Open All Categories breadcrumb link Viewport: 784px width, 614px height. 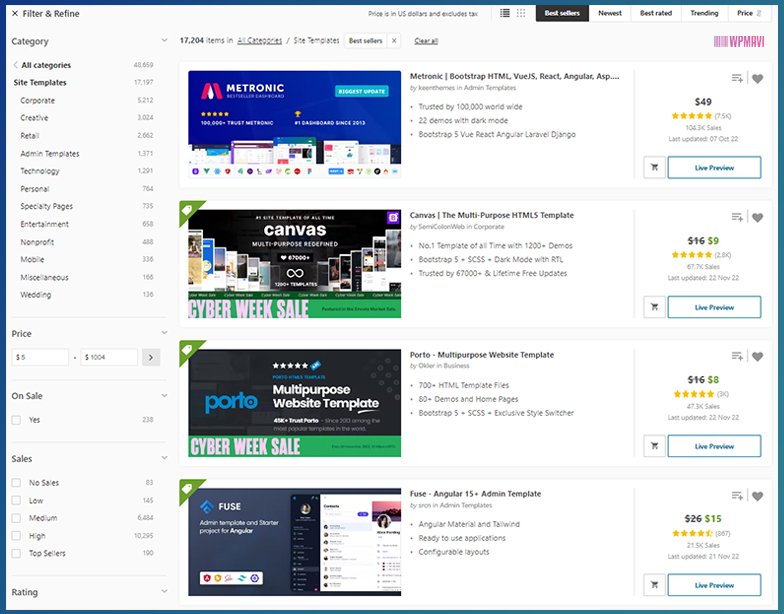260,40
